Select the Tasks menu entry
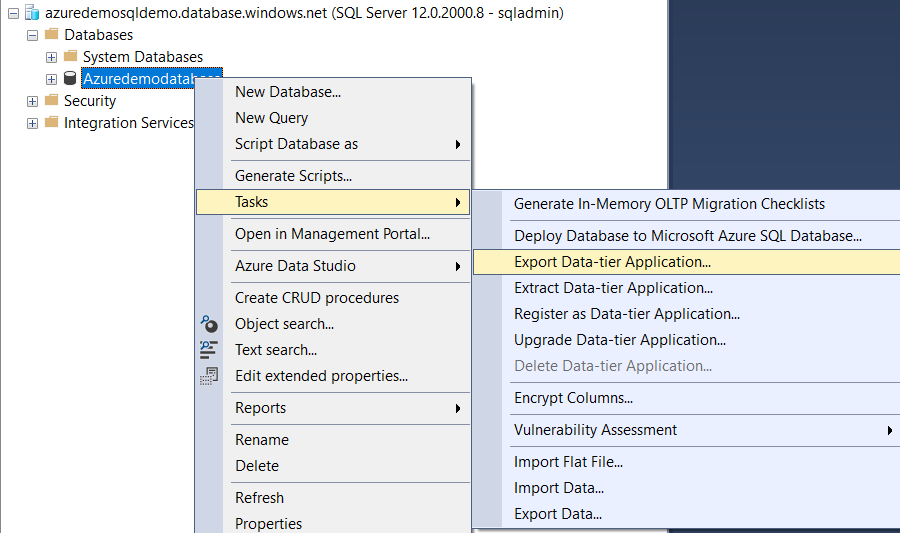Viewport: 900px width, 533px height. (333, 202)
